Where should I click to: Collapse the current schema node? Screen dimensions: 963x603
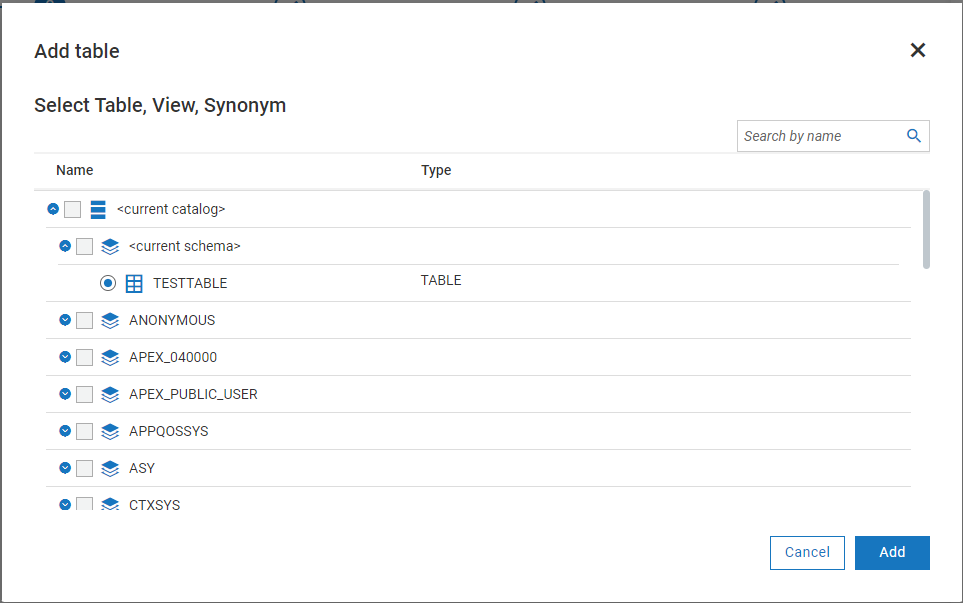click(x=65, y=246)
